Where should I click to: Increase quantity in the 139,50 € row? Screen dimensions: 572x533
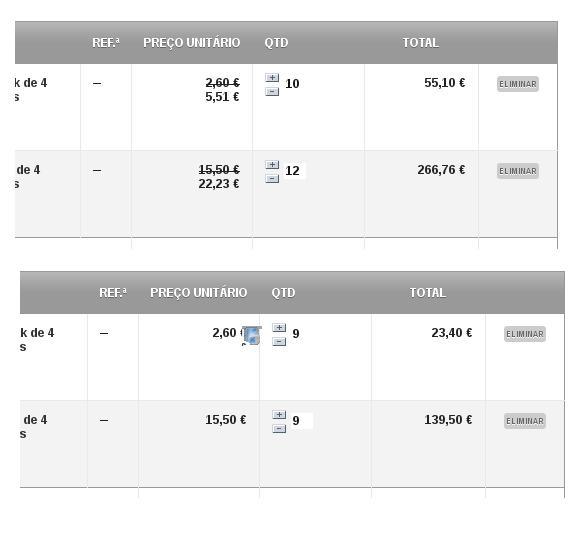point(279,415)
